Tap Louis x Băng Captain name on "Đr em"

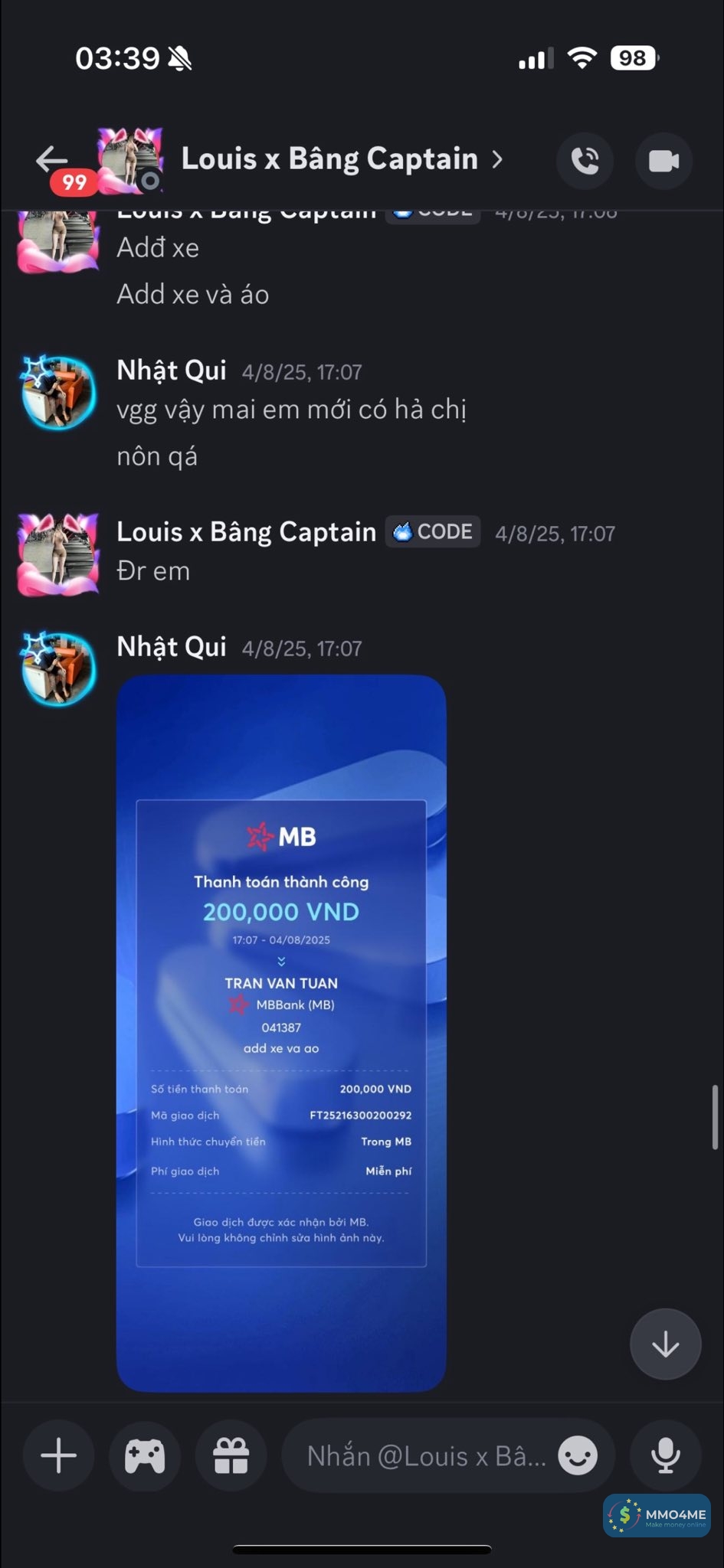(246, 532)
